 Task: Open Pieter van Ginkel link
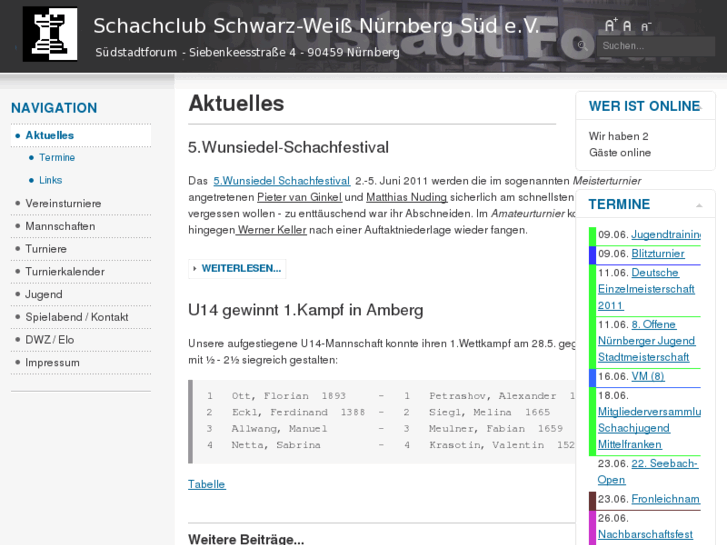pos(300,197)
